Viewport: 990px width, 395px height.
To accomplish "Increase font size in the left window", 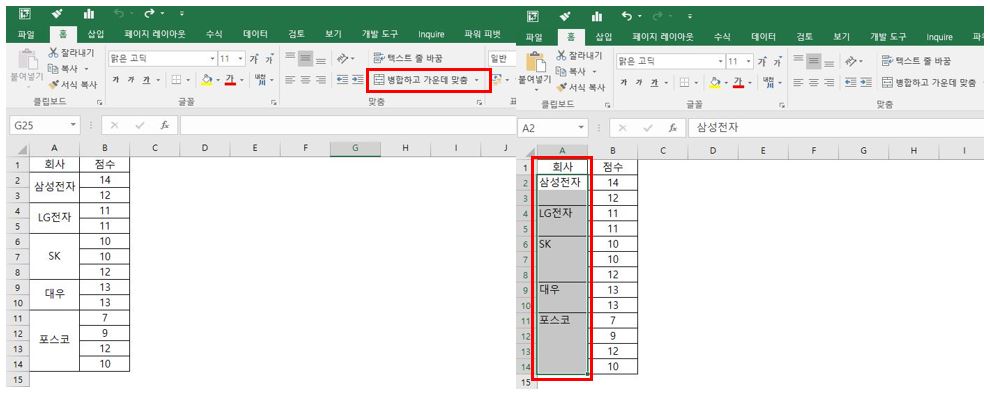I will pyautogui.click(x=254, y=59).
